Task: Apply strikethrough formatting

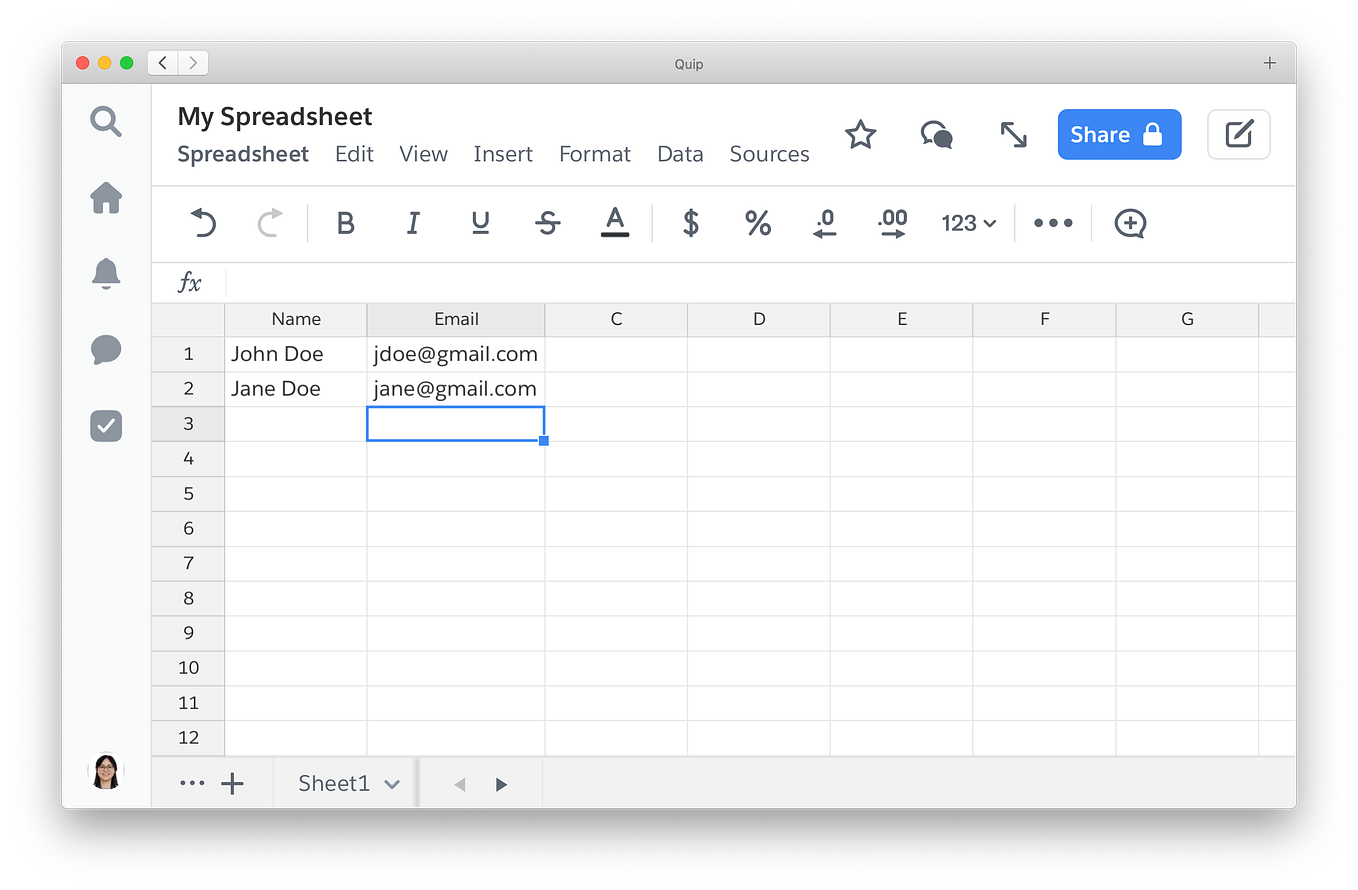Action: (547, 223)
